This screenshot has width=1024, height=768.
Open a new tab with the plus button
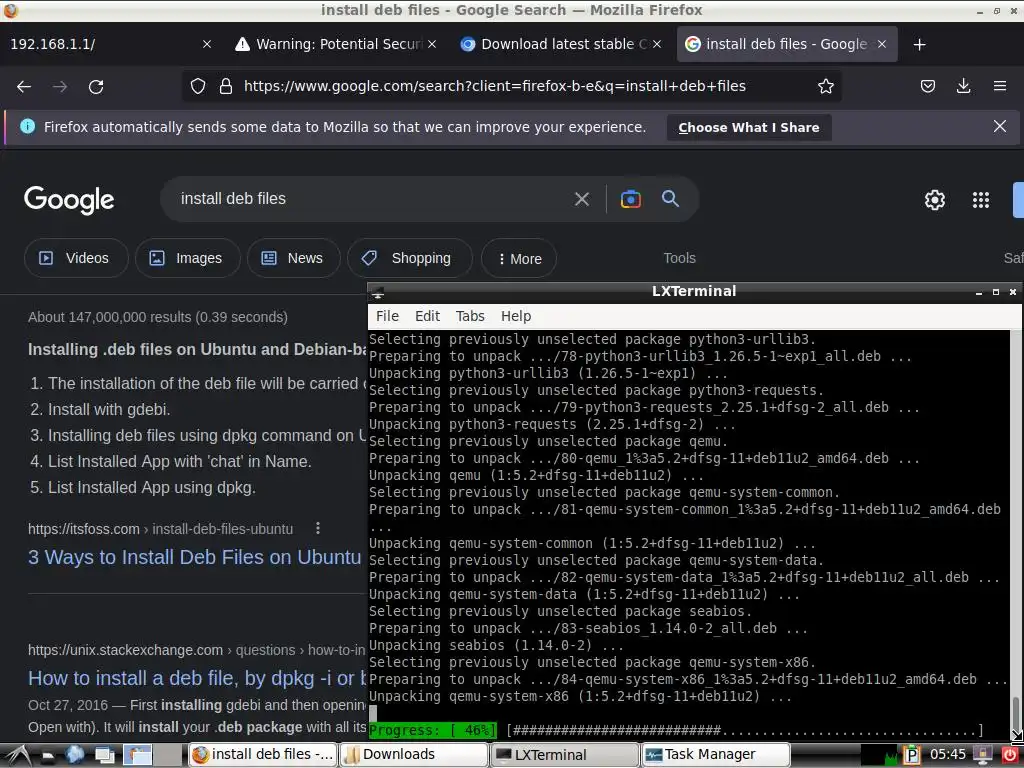coord(920,44)
